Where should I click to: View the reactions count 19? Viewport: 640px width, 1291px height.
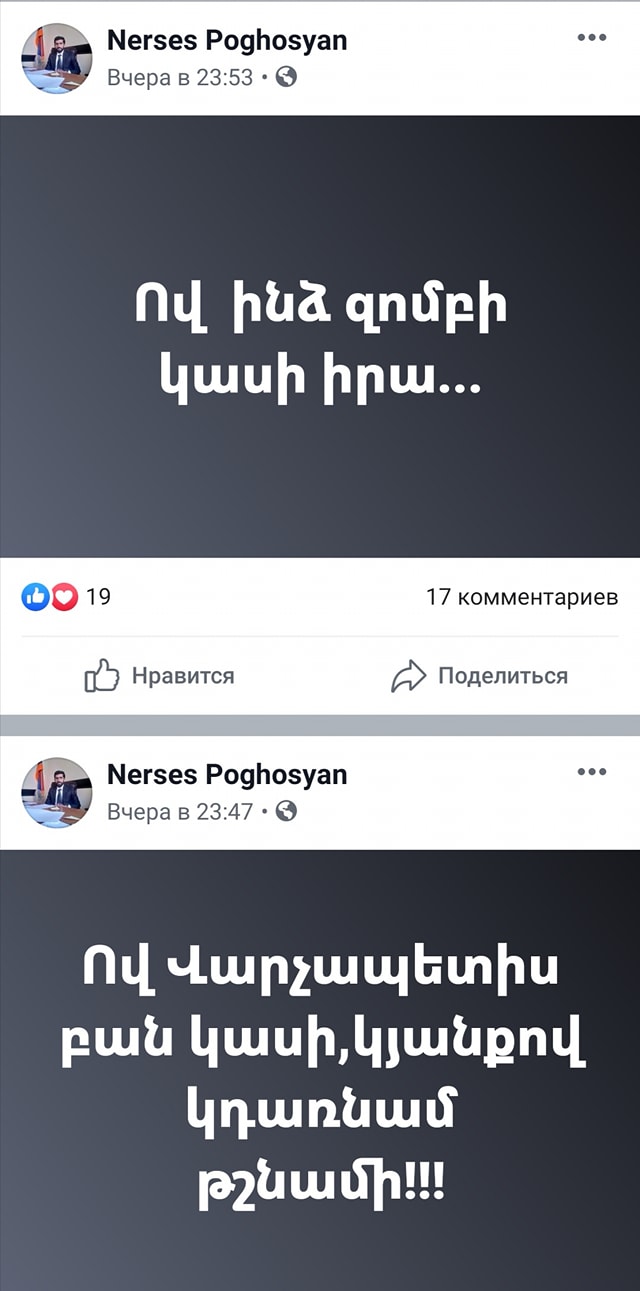[x=99, y=598]
